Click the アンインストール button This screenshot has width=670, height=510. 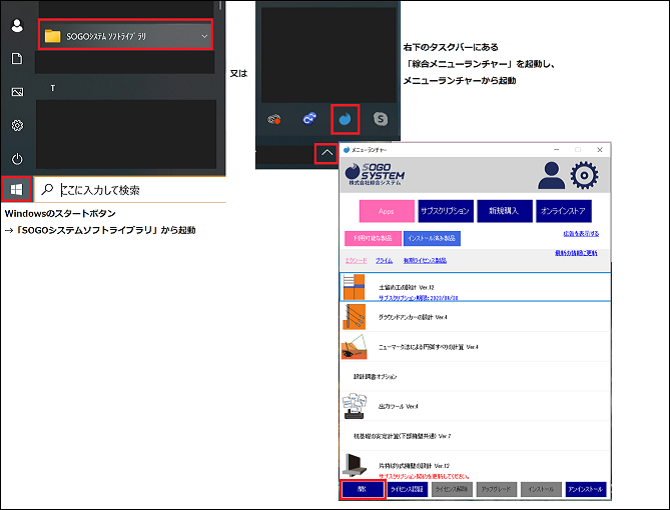click(586, 489)
